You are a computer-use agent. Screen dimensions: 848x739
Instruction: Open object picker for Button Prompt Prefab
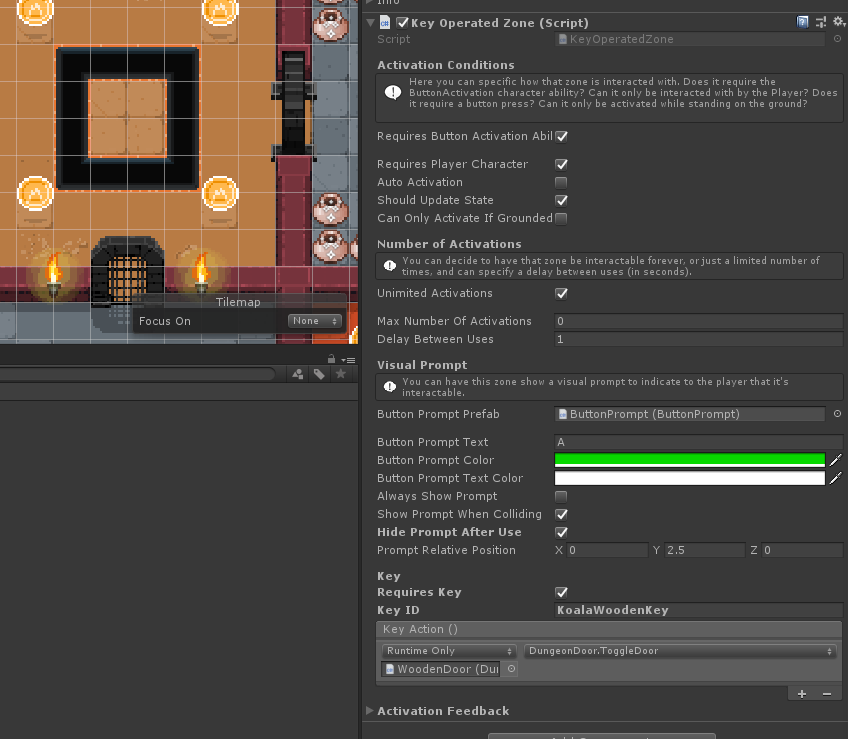[x=837, y=414]
